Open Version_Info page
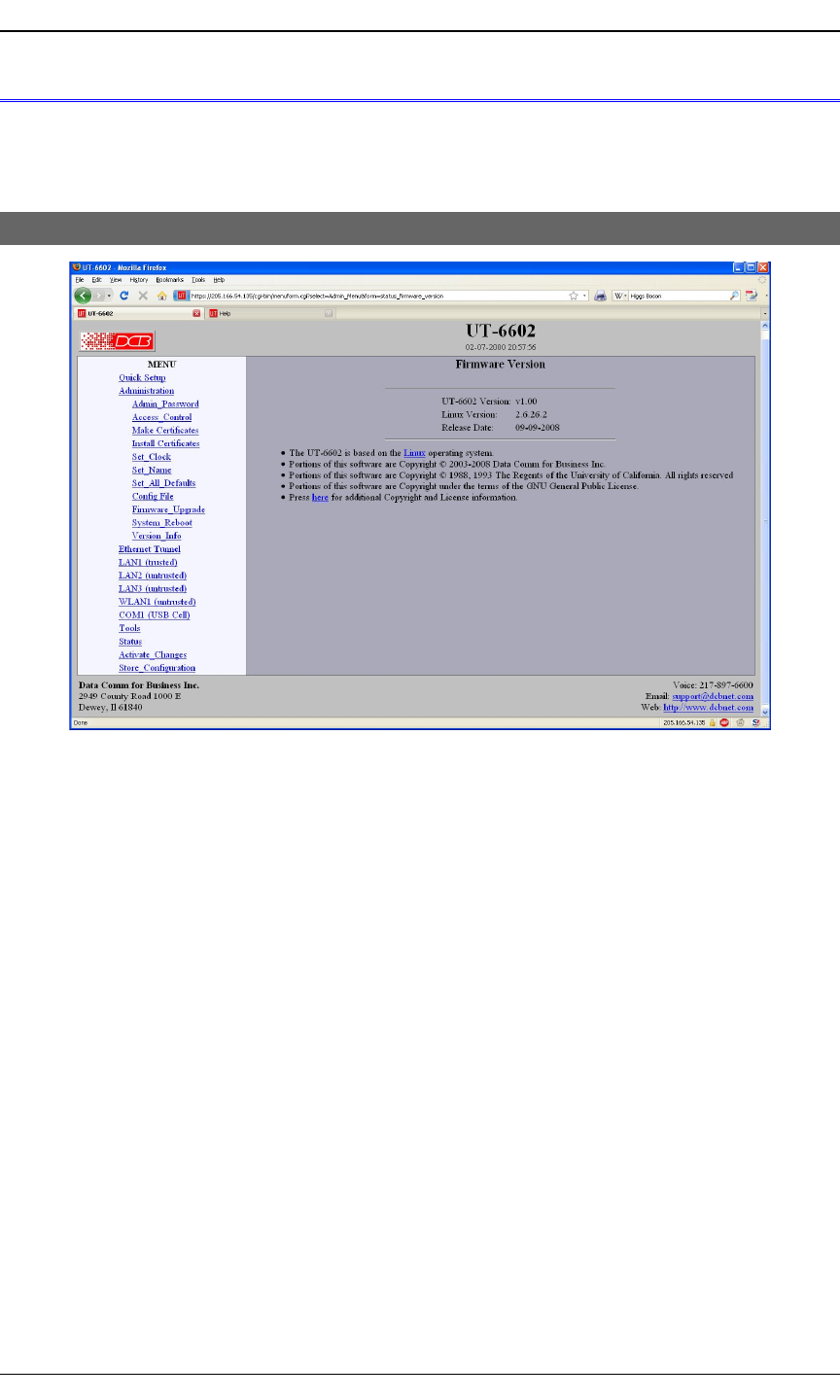 coord(157,536)
